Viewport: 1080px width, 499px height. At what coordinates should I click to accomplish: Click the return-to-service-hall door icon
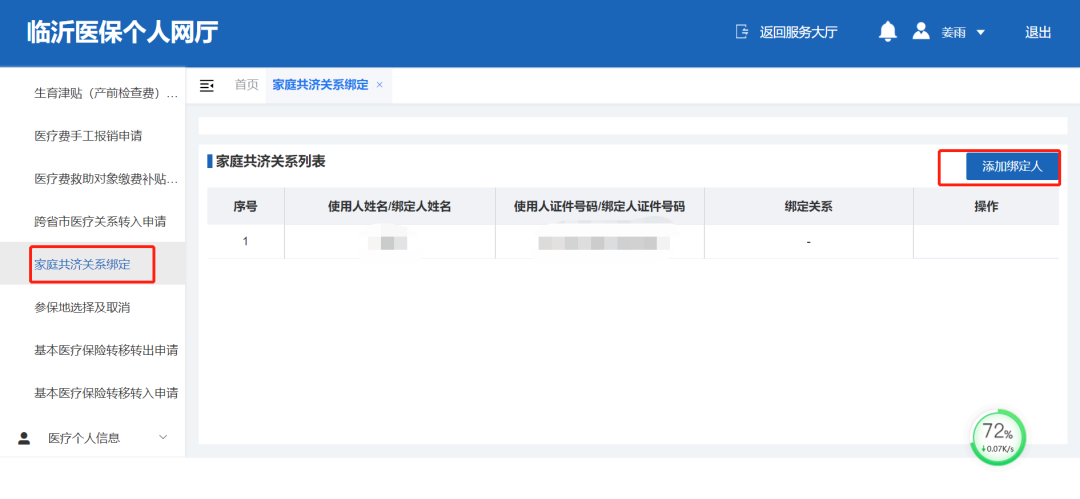pyautogui.click(x=741, y=32)
